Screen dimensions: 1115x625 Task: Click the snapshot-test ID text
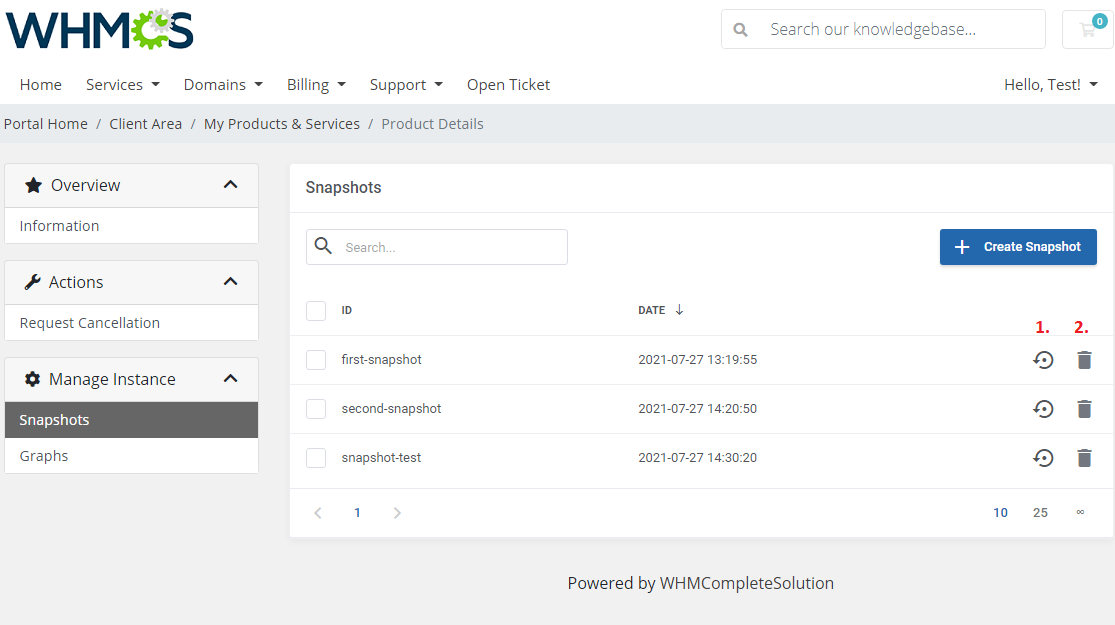click(381, 458)
